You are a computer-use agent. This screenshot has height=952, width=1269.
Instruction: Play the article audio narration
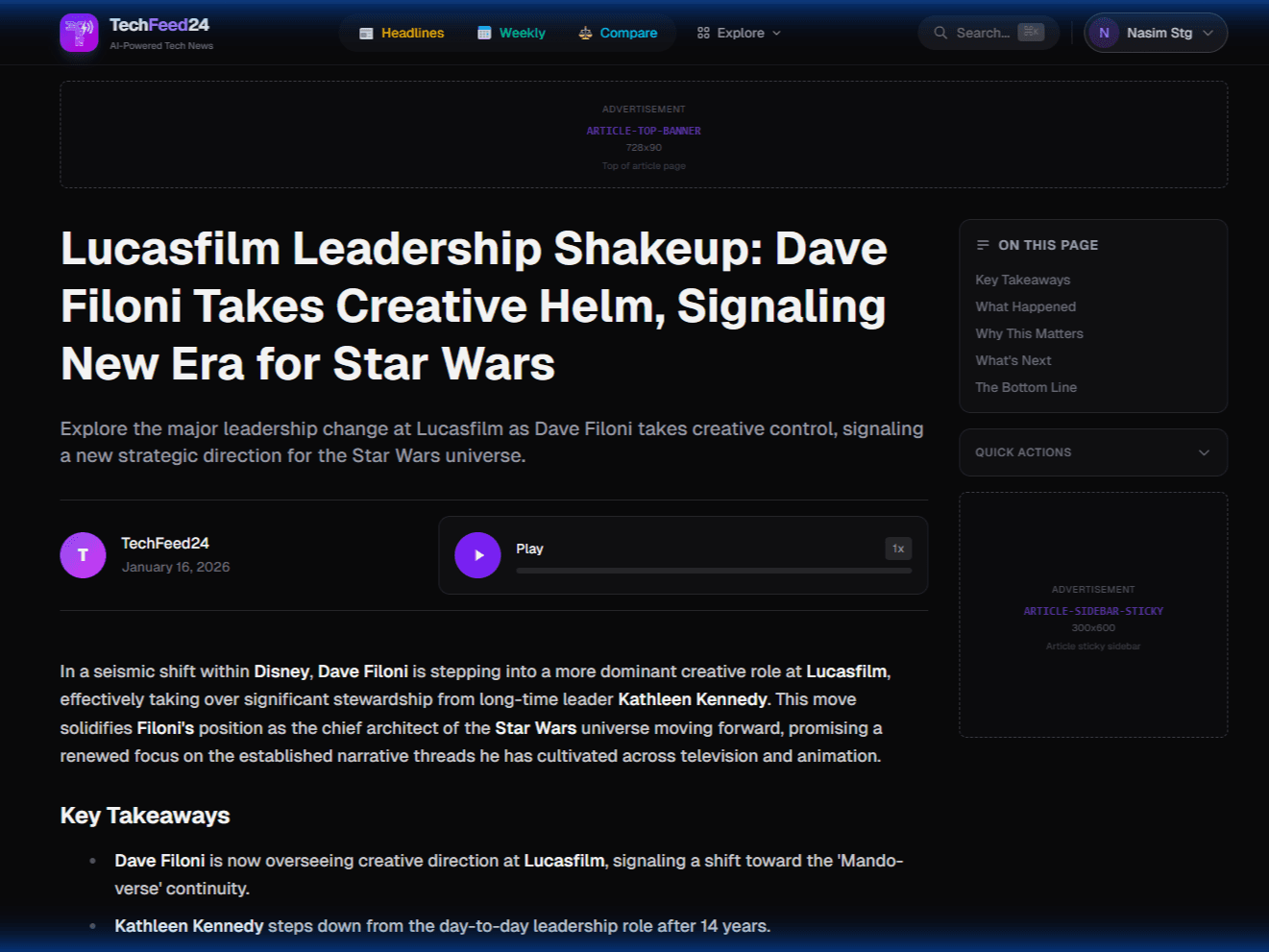pyautogui.click(x=477, y=555)
